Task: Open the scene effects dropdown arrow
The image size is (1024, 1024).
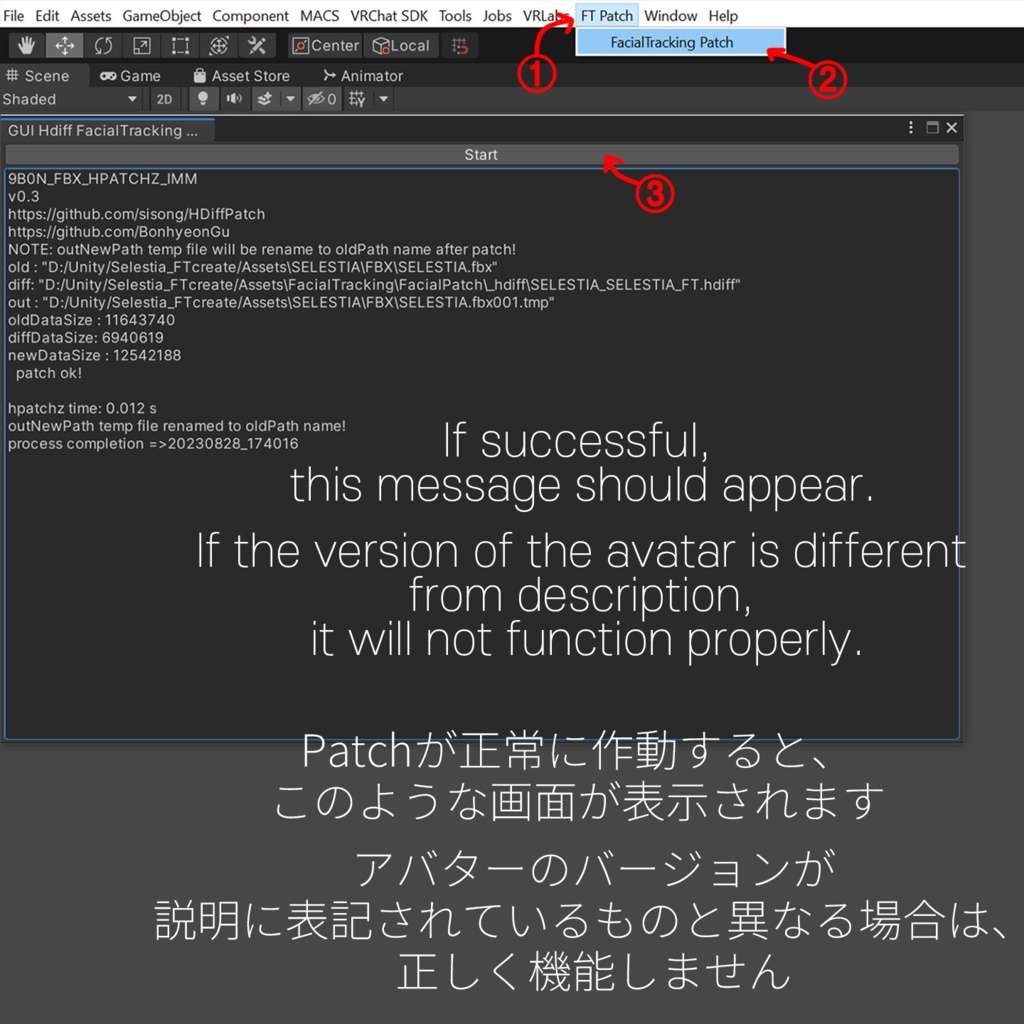Action: point(290,98)
